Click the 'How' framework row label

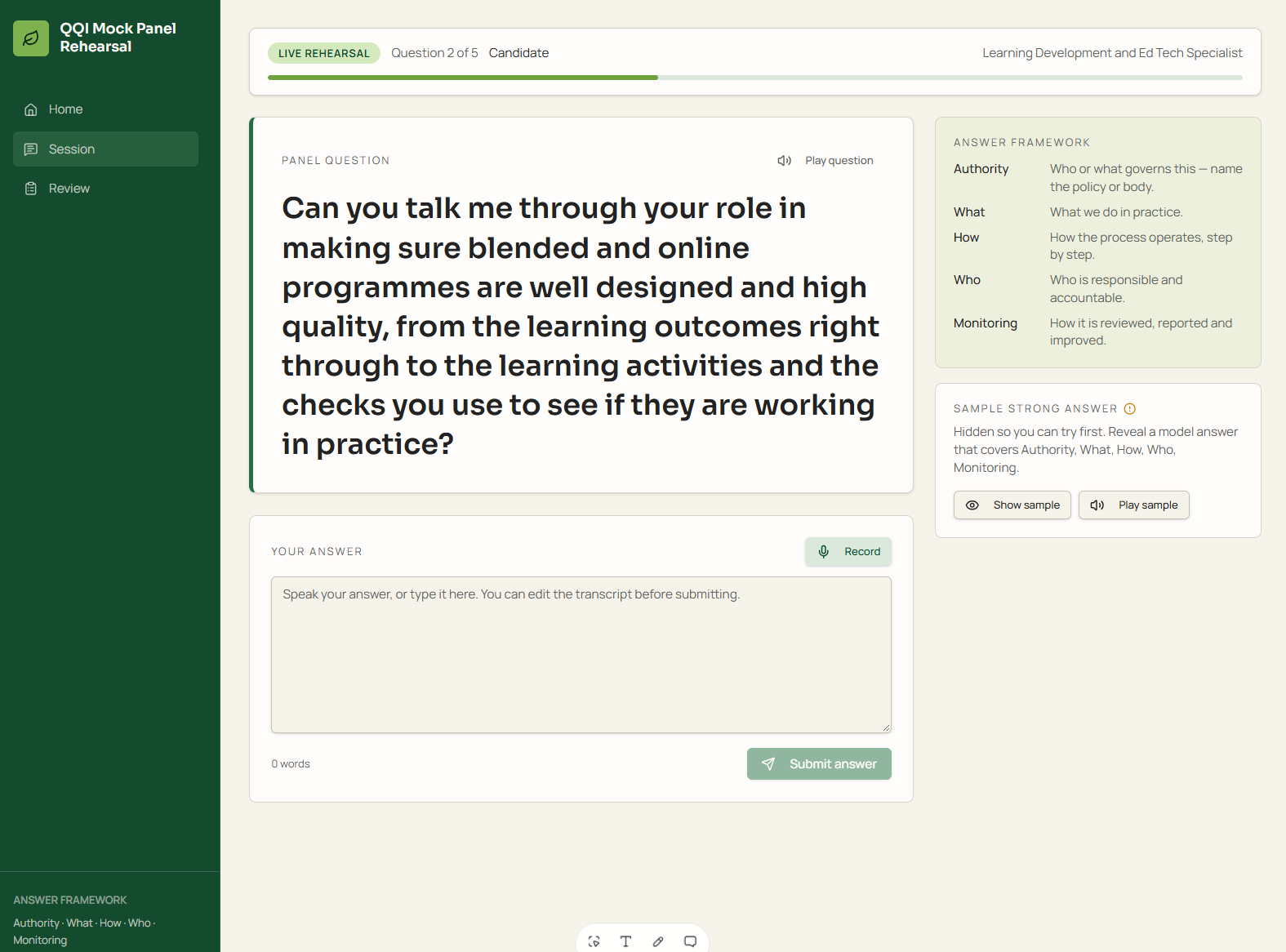(966, 238)
